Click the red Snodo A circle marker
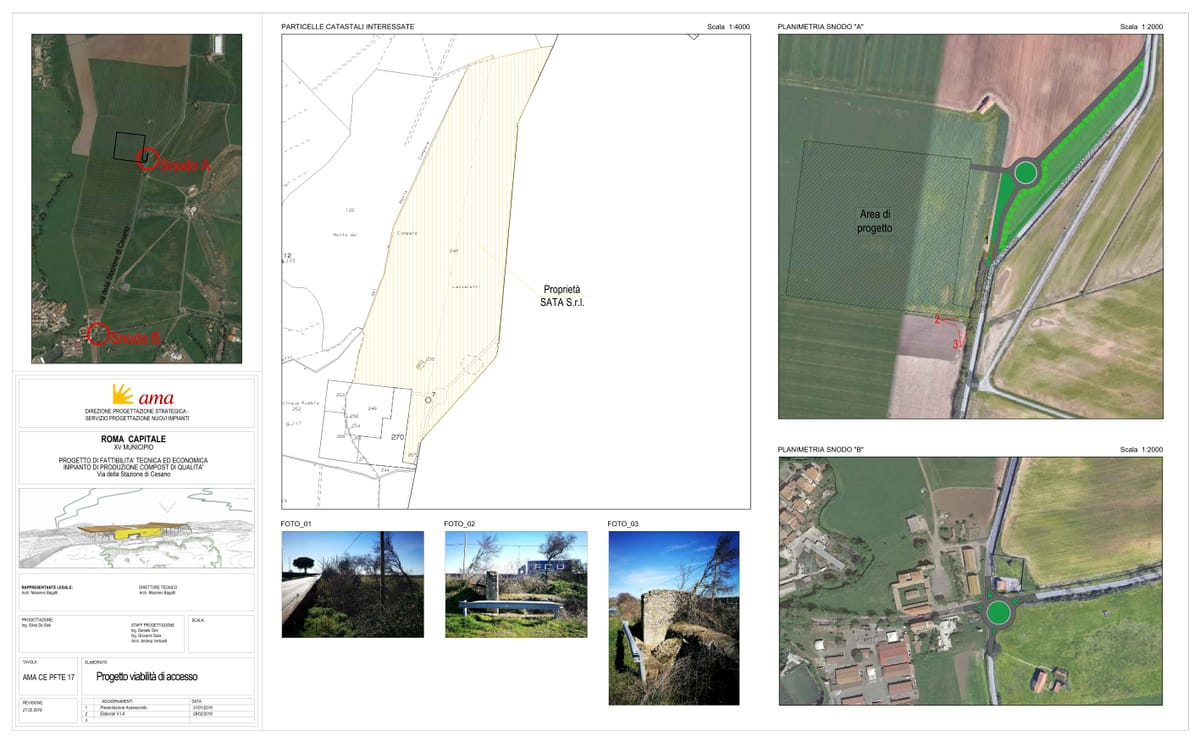This screenshot has height=743, width=1200. click(x=147, y=158)
